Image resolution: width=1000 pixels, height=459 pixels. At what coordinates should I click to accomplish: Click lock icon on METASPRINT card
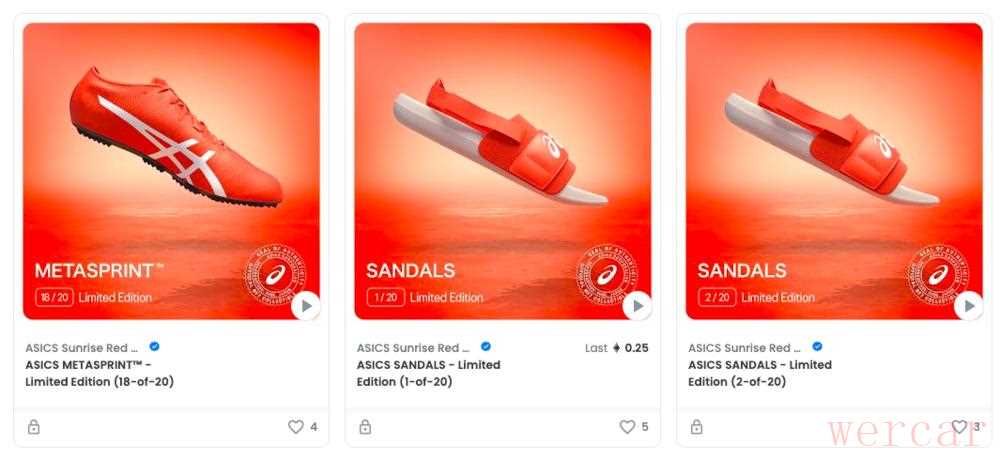tap(34, 427)
